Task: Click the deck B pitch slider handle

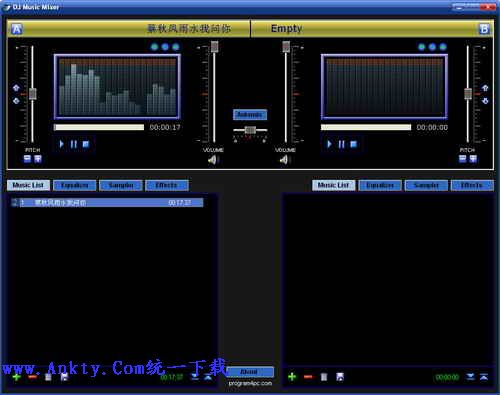Action: pos(468,94)
